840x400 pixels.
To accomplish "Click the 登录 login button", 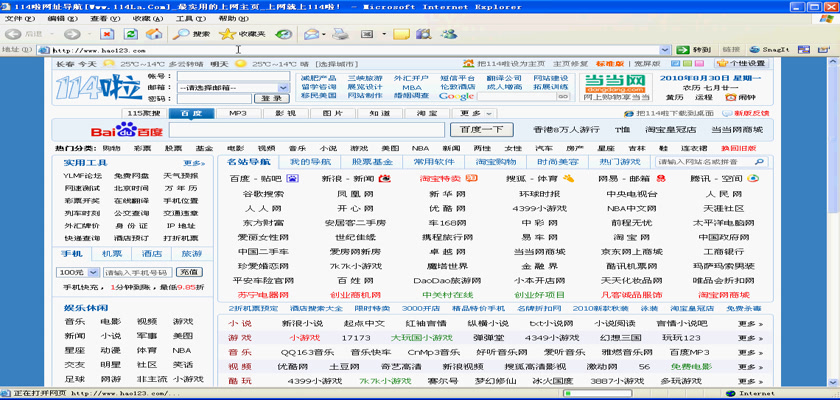I will (271, 99).
